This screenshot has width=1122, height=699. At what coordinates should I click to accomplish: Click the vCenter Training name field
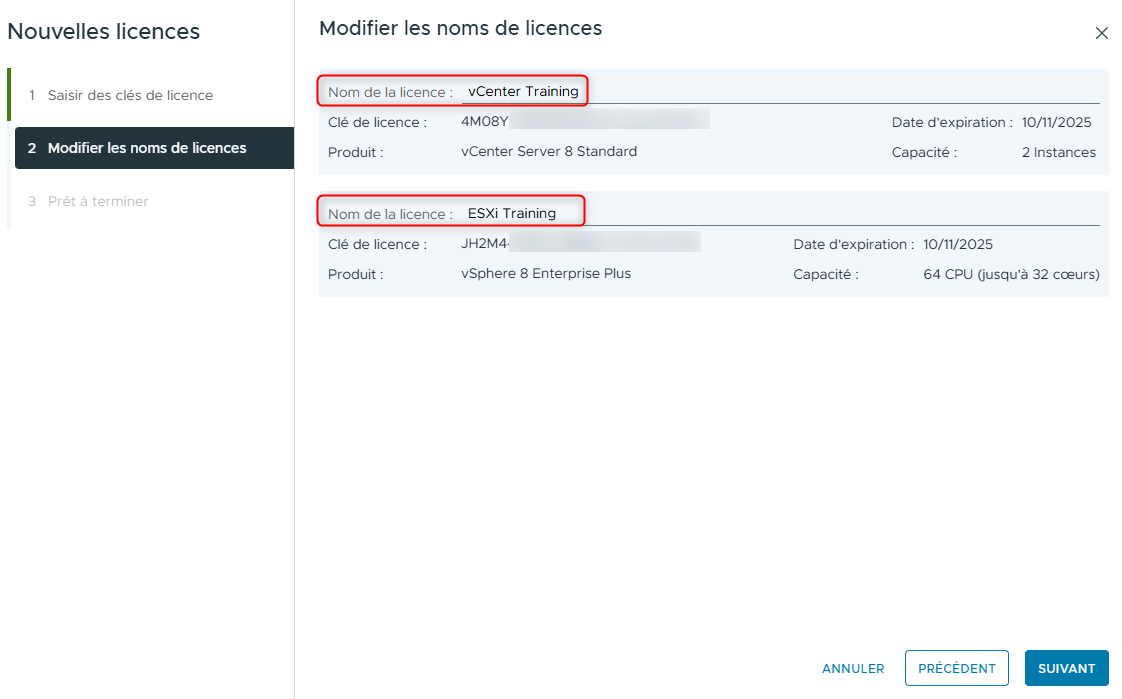[x=524, y=91]
